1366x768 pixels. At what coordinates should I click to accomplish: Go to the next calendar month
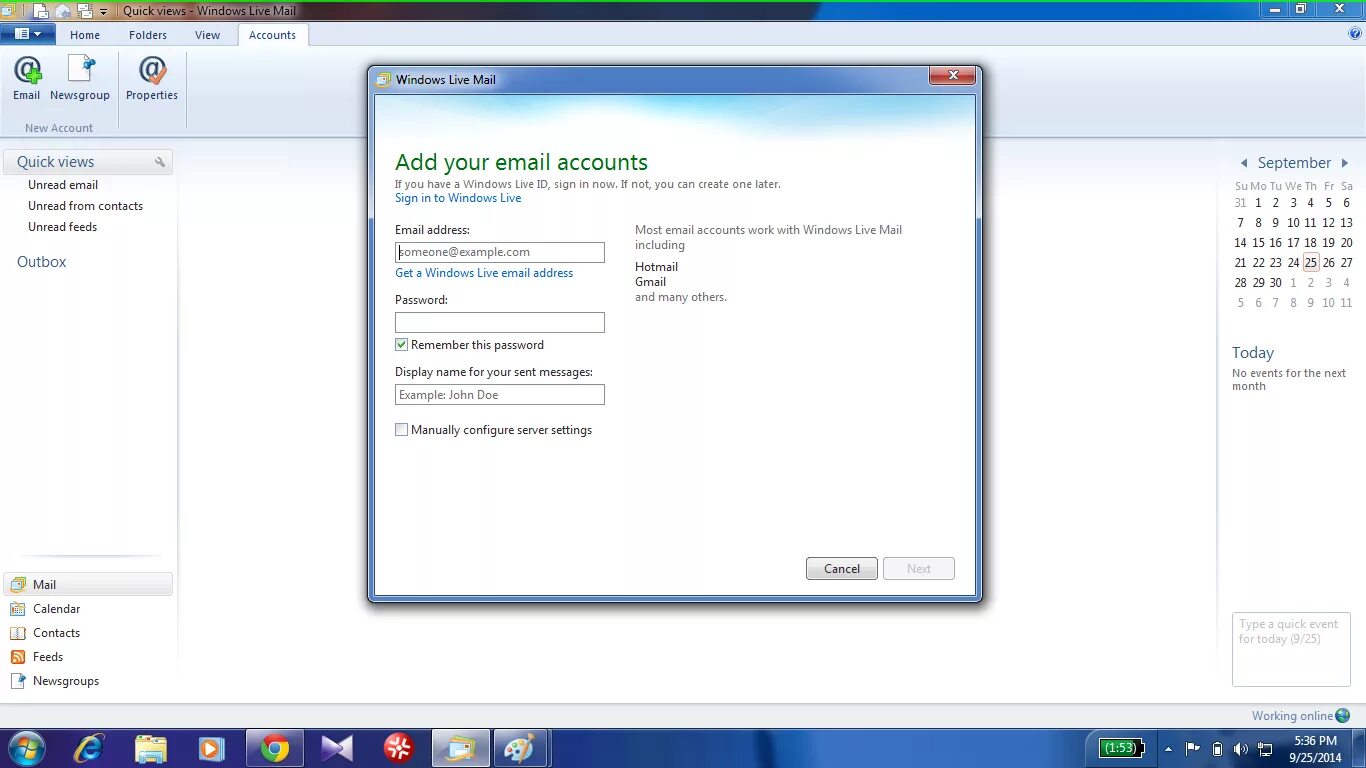pos(1345,163)
